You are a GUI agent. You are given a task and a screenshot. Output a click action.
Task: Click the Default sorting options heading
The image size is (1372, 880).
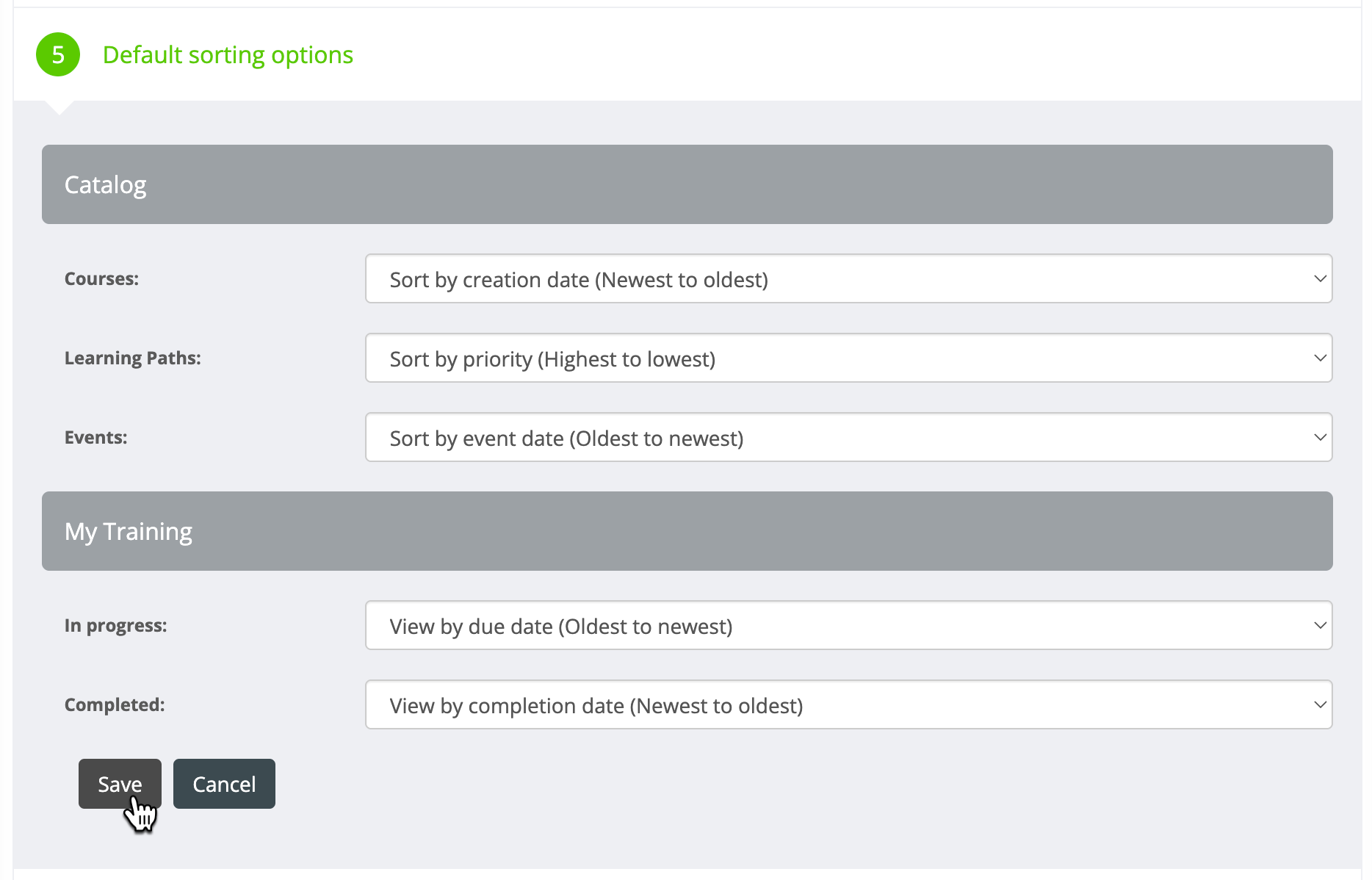pos(228,55)
